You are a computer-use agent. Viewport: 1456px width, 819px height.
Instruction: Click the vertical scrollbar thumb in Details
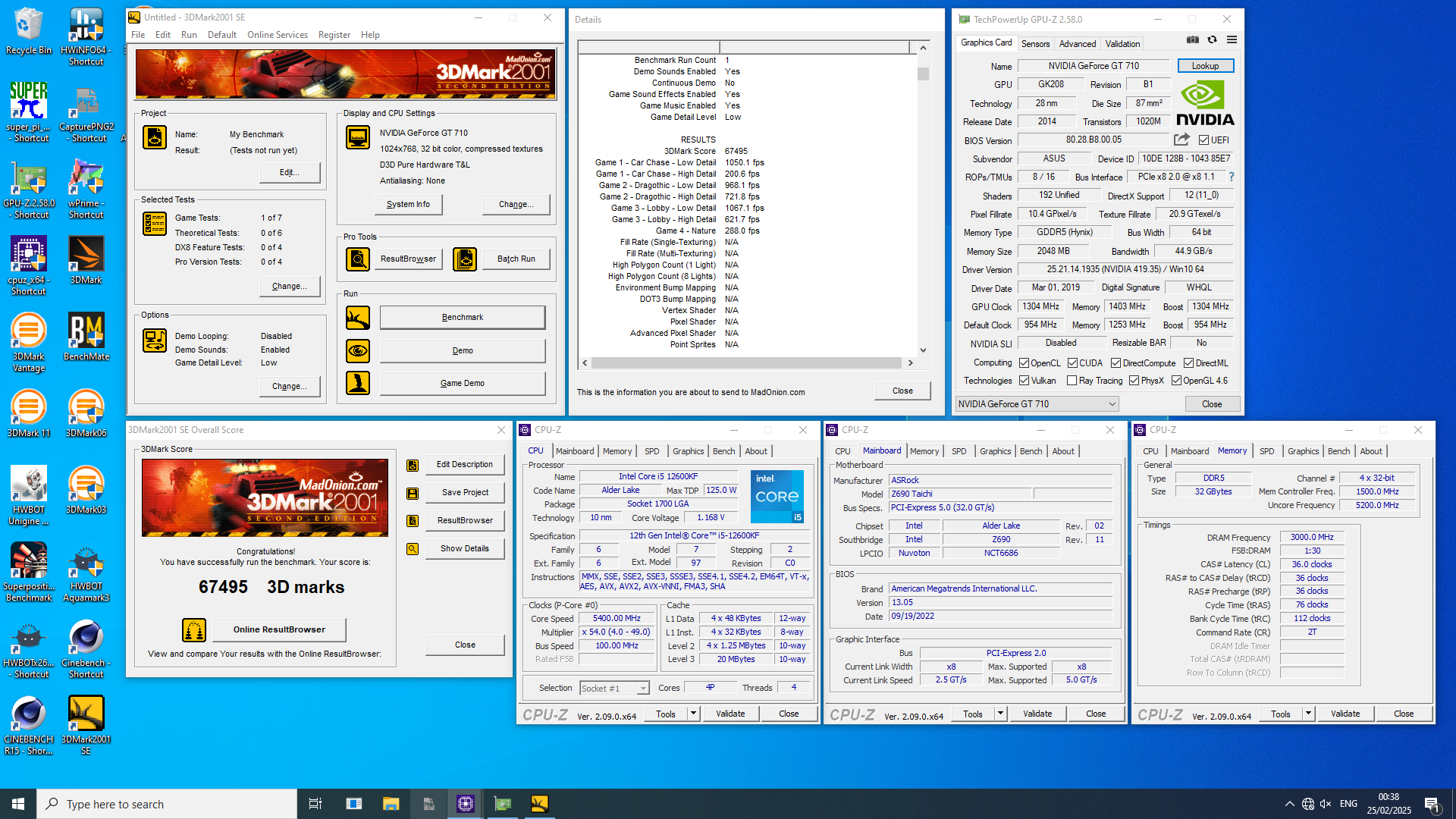(923, 74)
